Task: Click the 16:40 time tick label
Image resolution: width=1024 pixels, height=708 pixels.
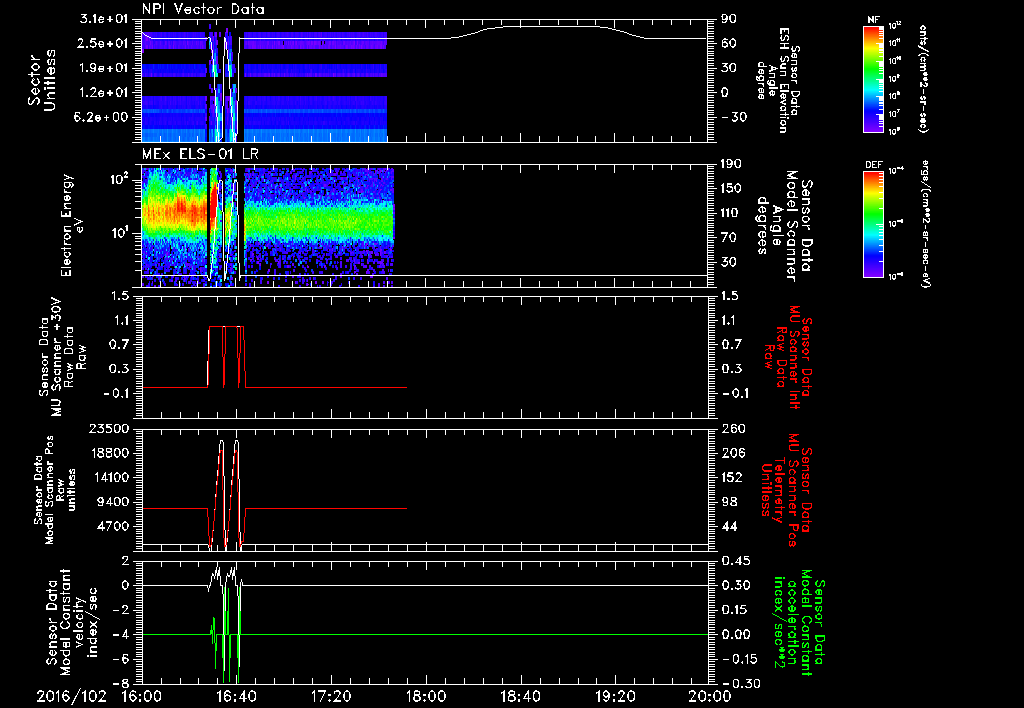Action: [x=236, y=696]
